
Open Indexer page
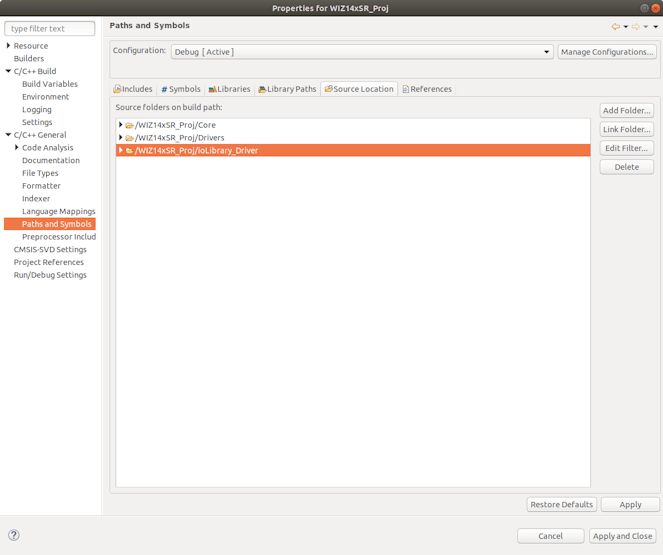(x=36, y=198)
